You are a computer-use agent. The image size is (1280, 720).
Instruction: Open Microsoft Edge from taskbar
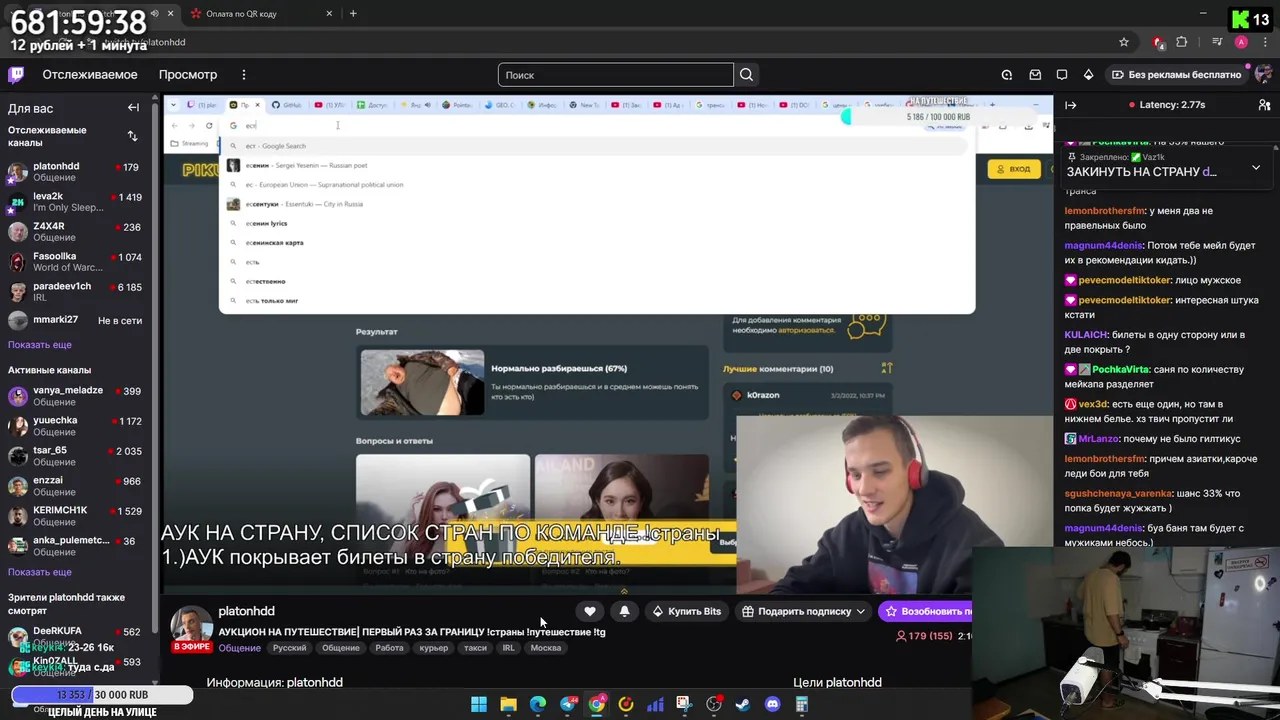click(x=538, y=704)
